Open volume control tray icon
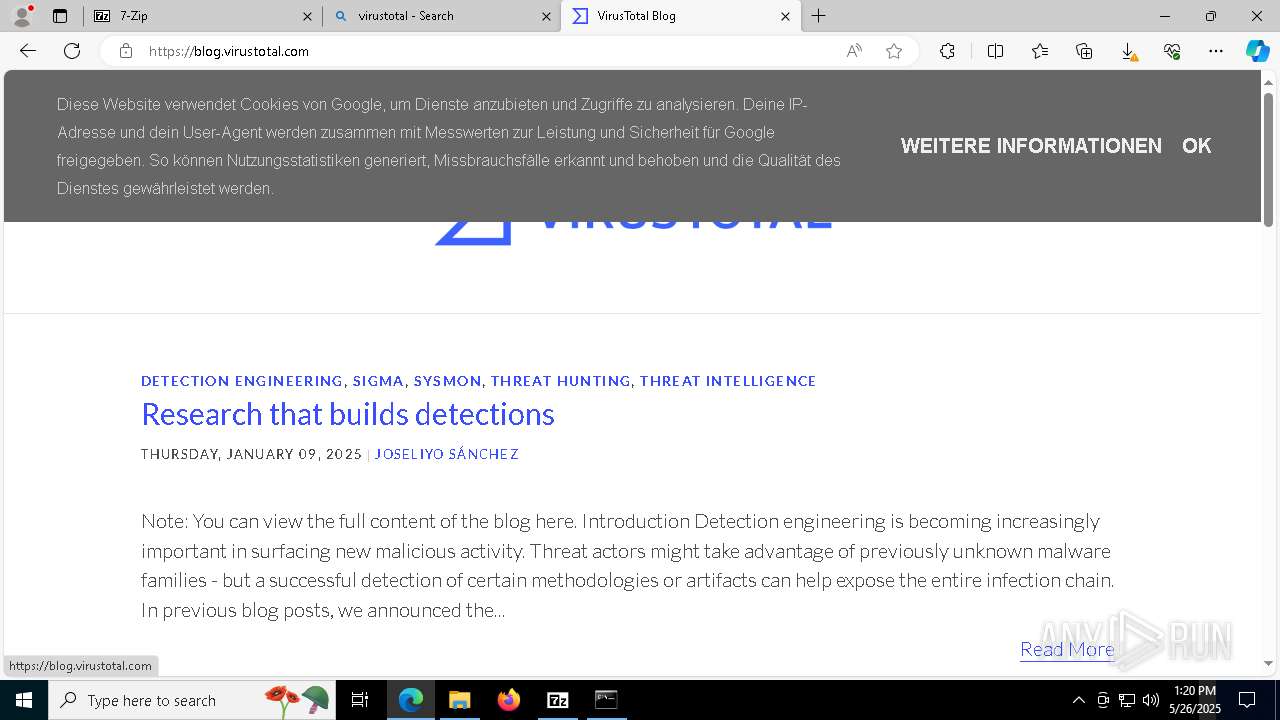Image resolution: width=1280 pixels, height=720 pixels. coord(1151,700)
